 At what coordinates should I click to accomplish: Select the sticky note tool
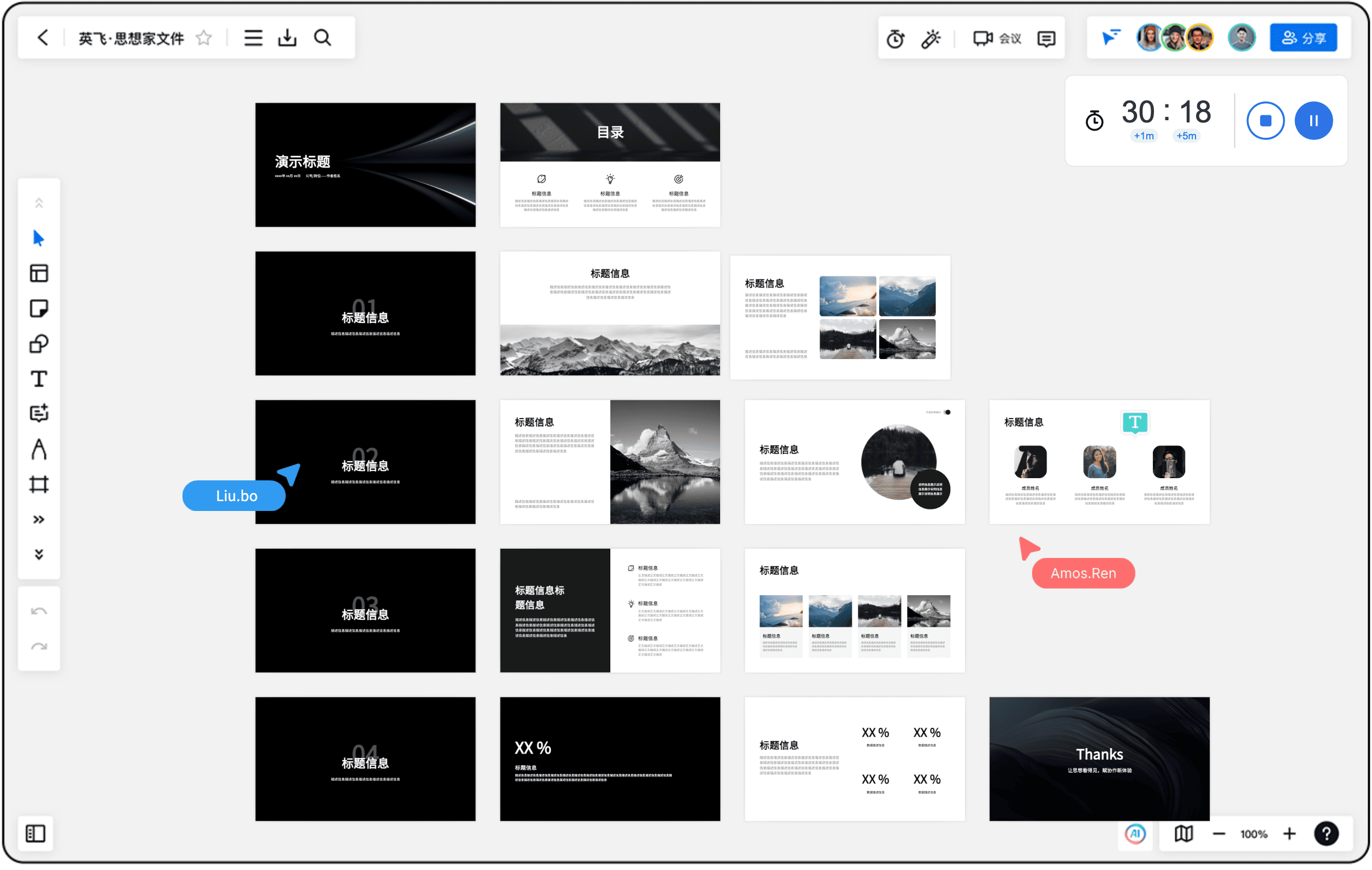tap(39, 309)
